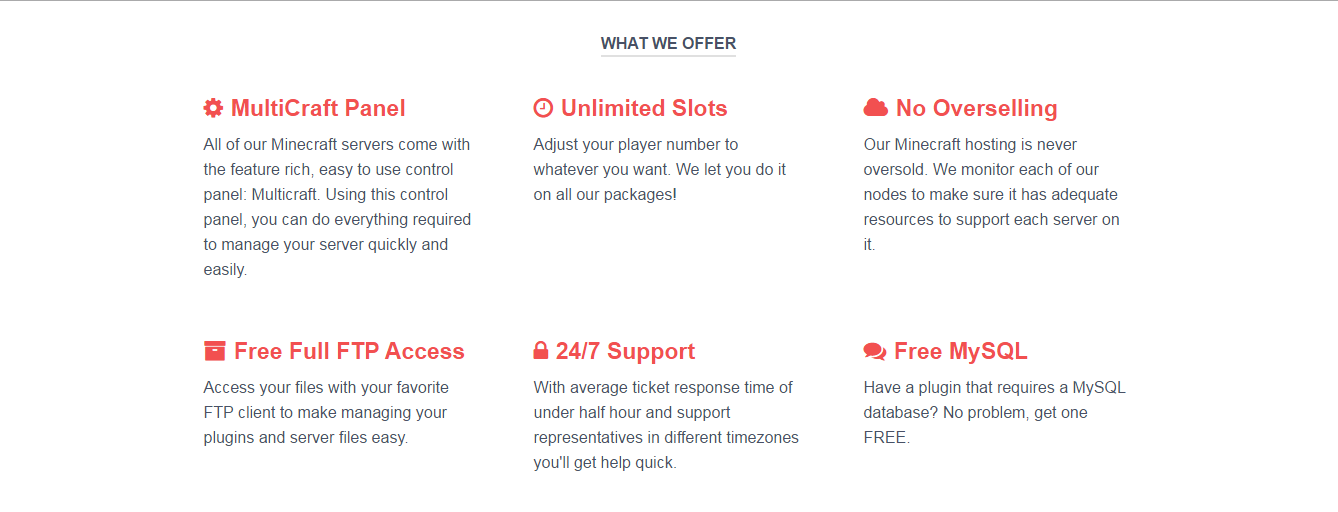The width and height of the screenshot is (1338, 512).
Task: Select the No Overselling heading
Action: click(977, 108)
